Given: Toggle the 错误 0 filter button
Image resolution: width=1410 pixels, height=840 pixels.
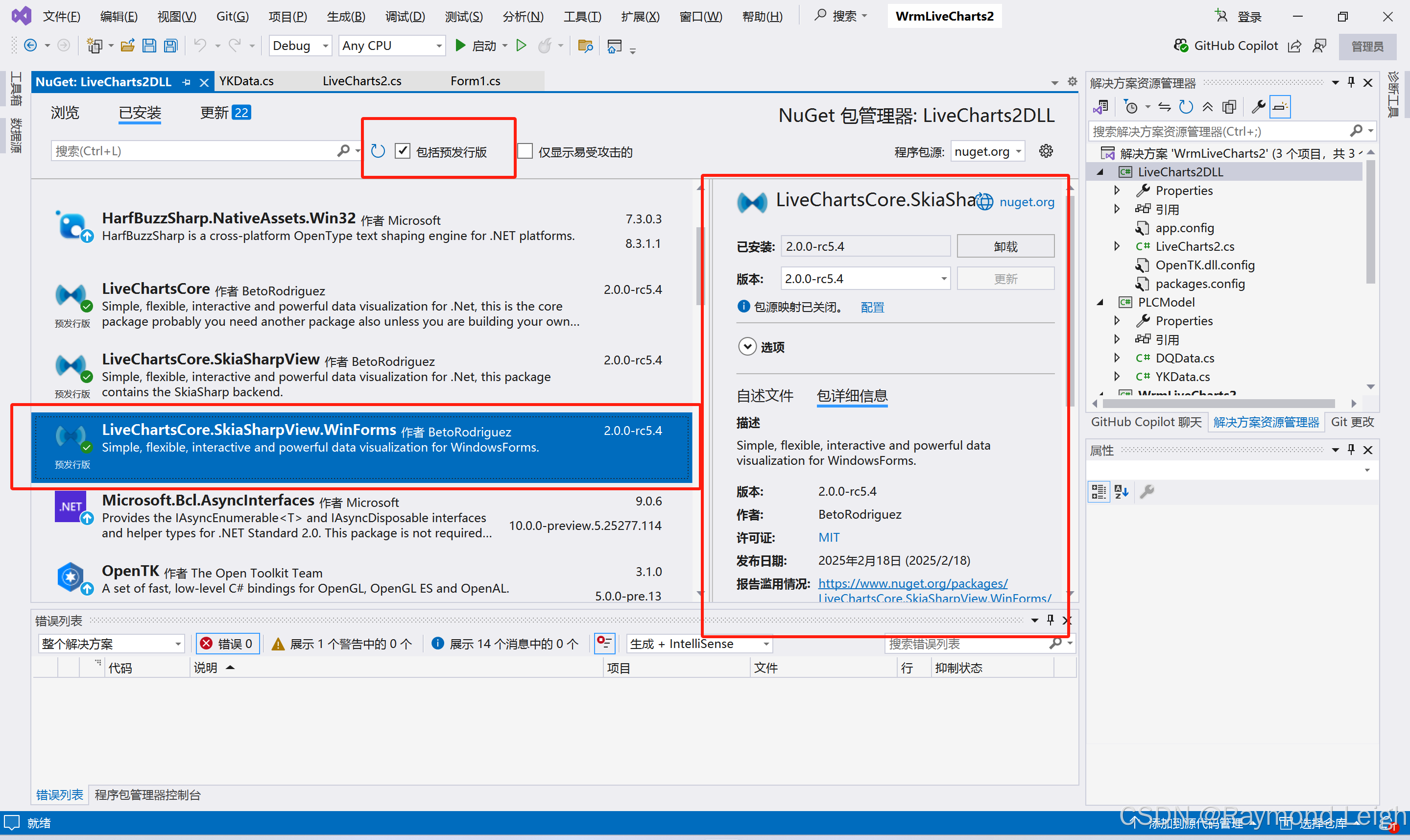Looking at the screenshot, I should coord(227,644).
